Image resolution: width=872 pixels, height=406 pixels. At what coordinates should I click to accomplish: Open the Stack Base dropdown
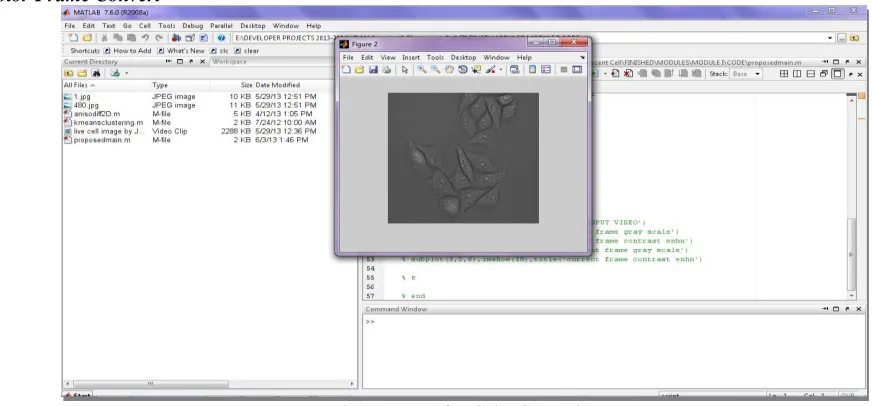(x=746, y=73)
